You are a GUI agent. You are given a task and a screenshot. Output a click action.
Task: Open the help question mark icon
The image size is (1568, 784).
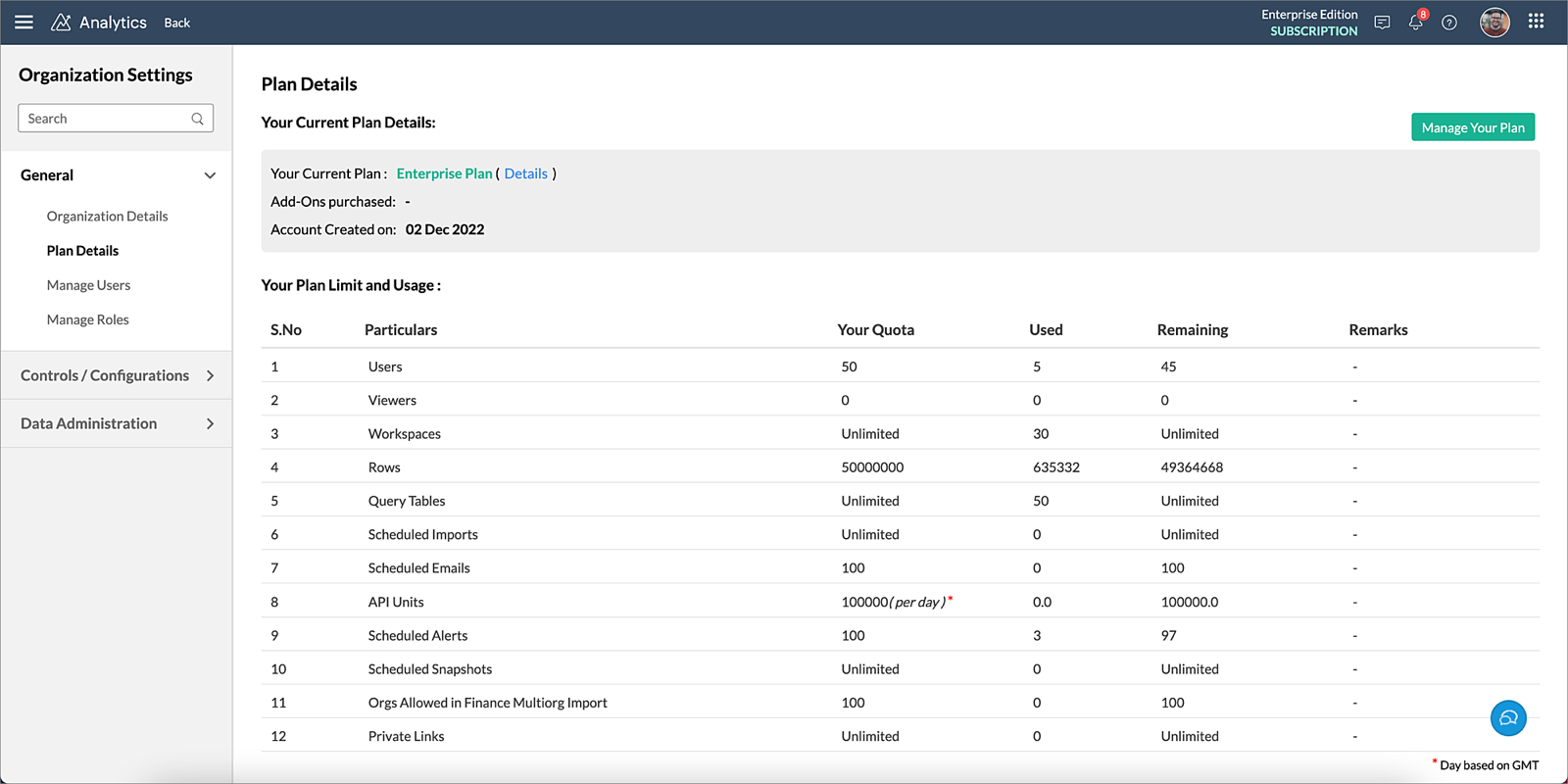click(1449, 23)
